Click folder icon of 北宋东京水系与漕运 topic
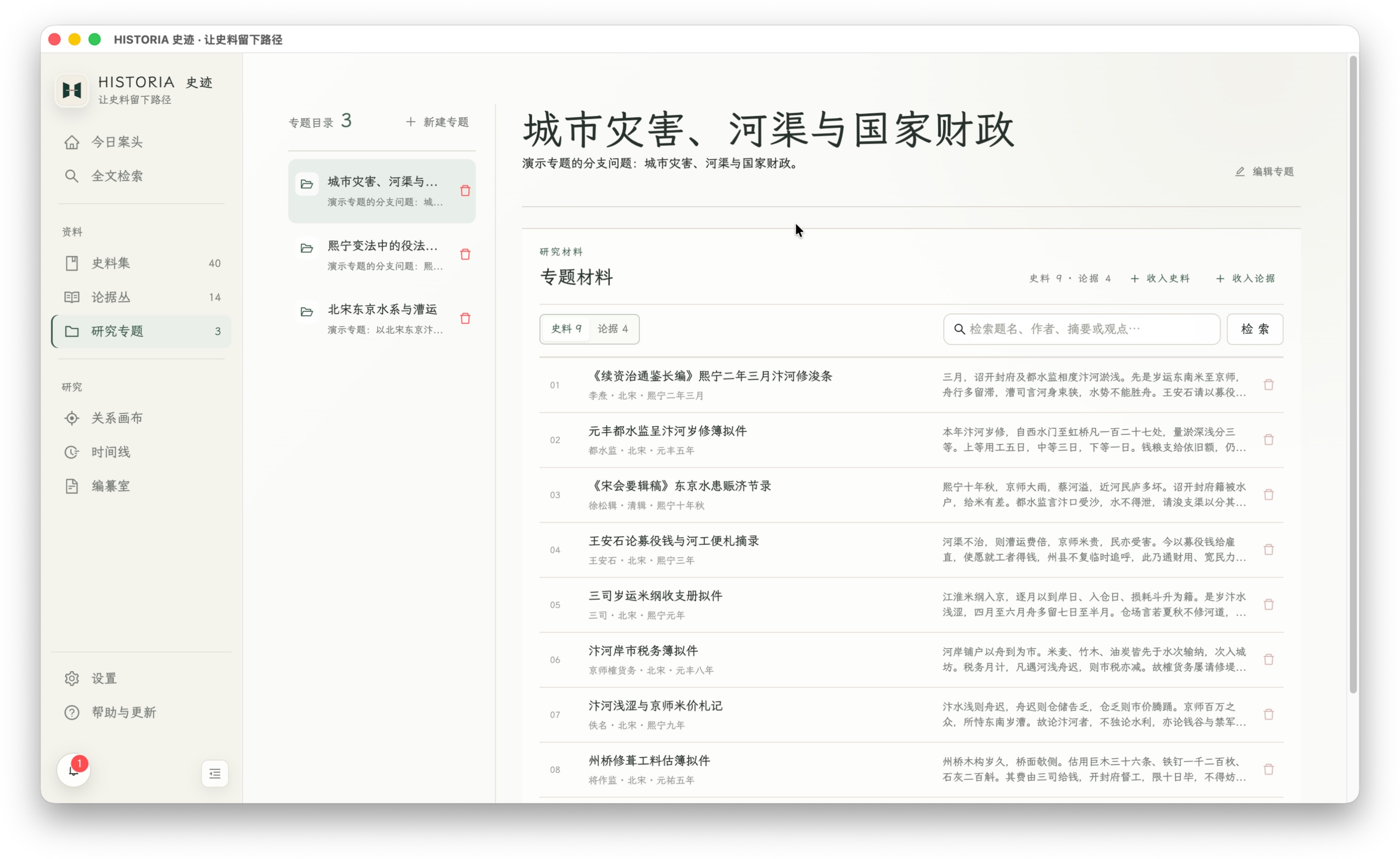This screenshot has height=859, width=1400. click(307, 312)
